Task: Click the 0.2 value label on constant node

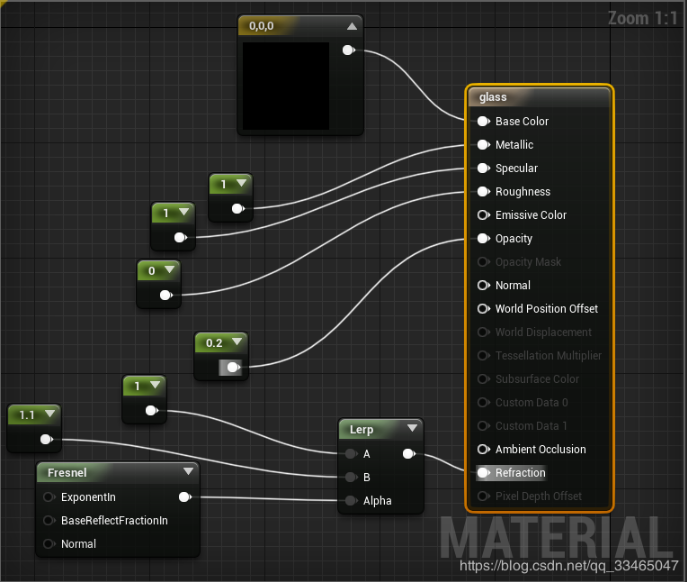Action: (214, 343)
